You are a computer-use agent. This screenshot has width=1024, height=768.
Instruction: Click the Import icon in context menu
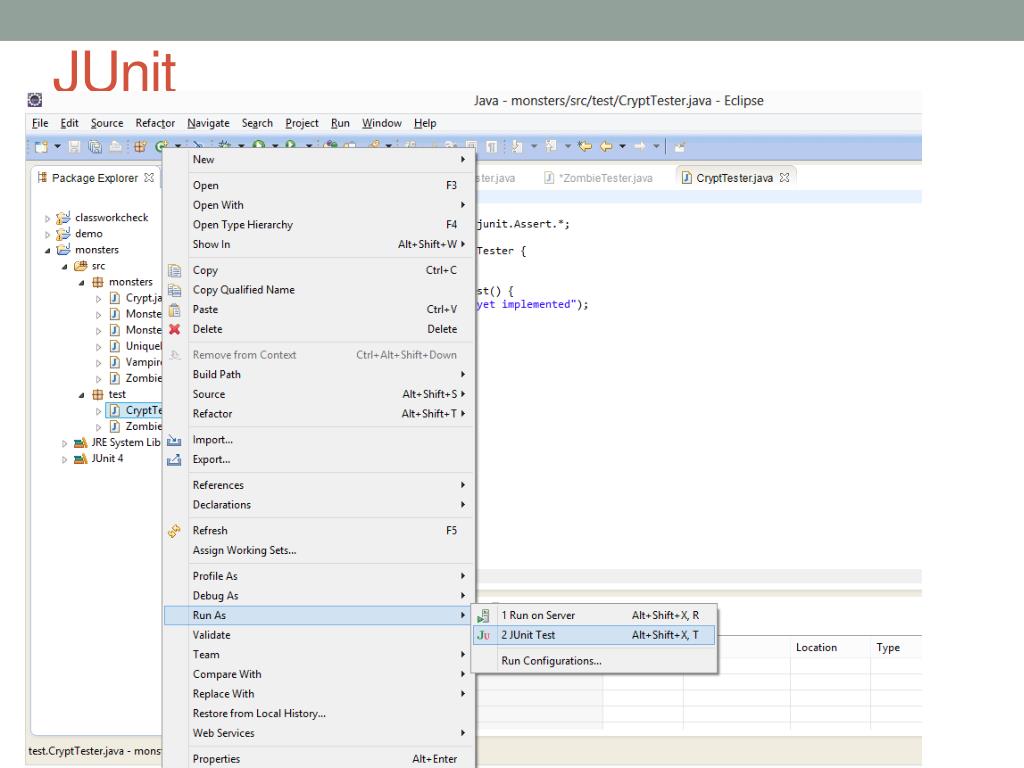point(174,441)
